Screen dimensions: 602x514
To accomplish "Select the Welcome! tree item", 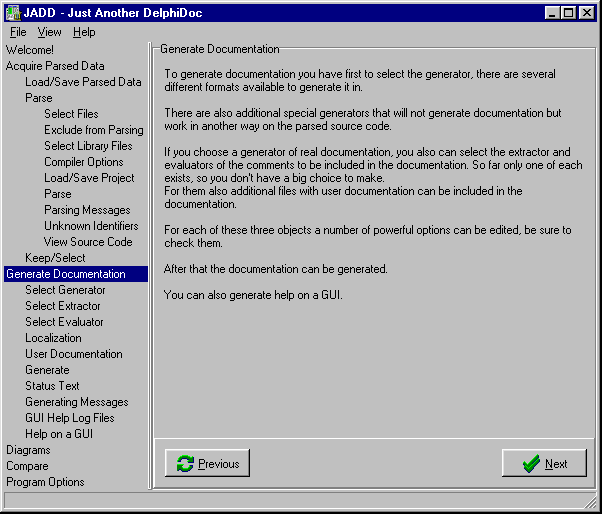I will coord(30,50).
